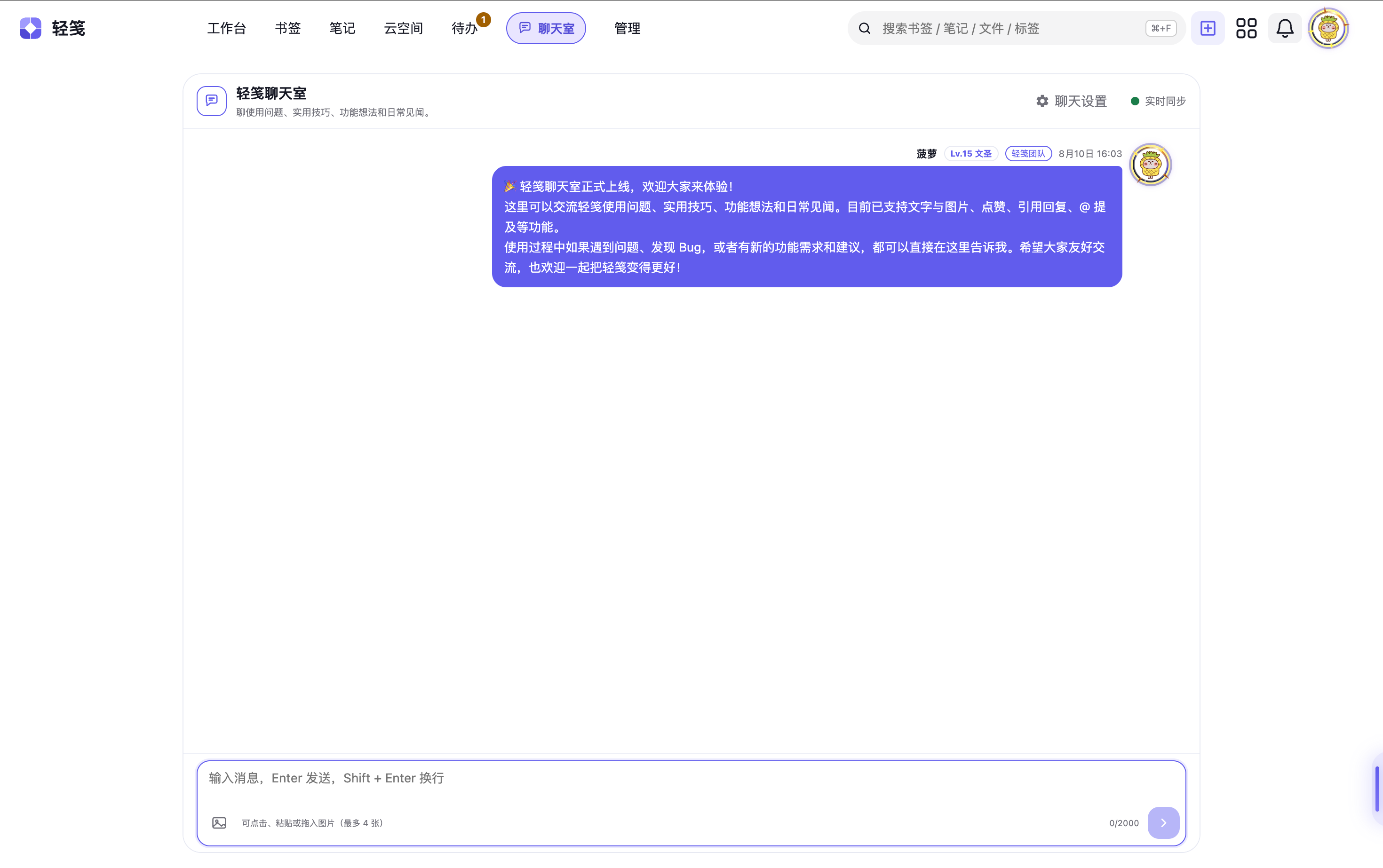Click the chat room header icon

212,101
